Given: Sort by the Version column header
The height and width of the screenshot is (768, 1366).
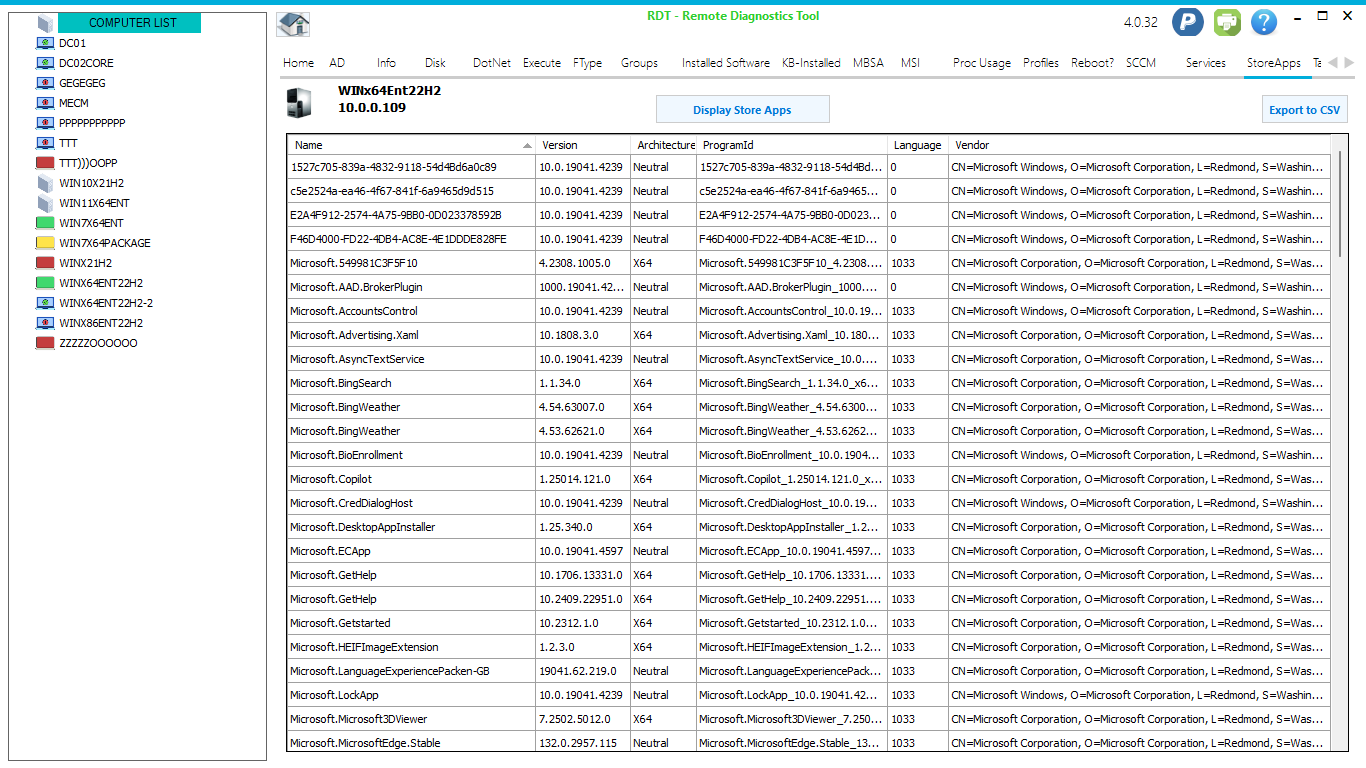Looking at the screenshot, I should click(583, 145).
